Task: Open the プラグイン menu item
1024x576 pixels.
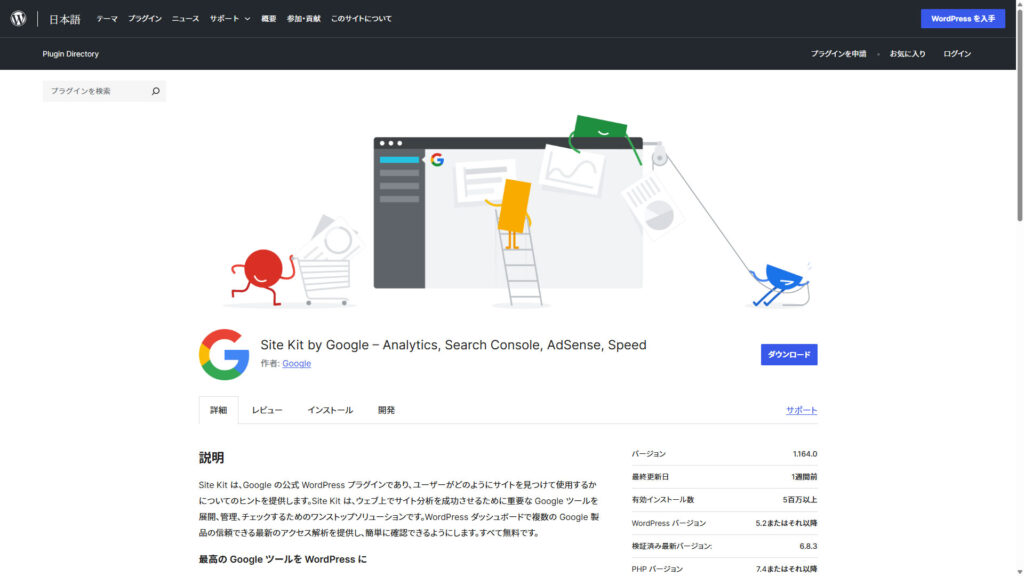Action: [145, 19]
